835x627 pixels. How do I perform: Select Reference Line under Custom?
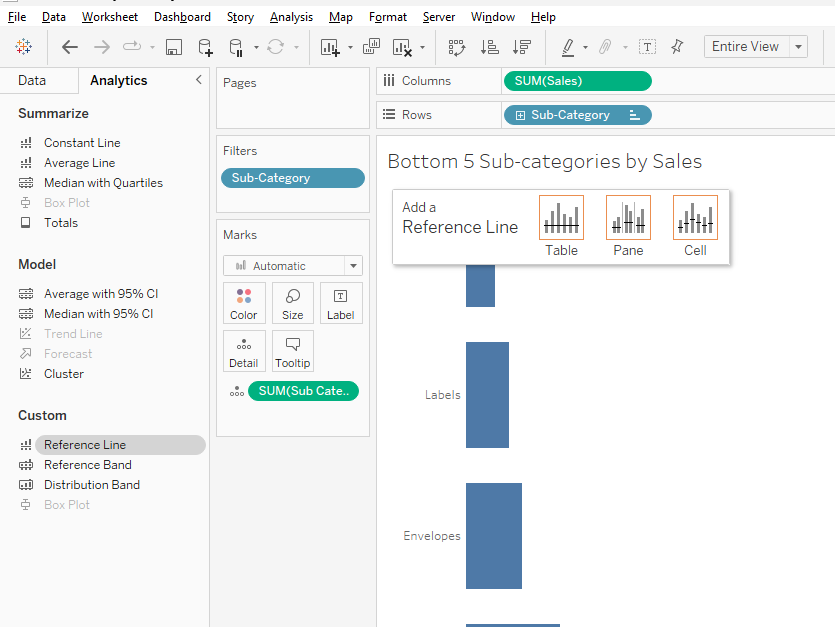[x=120, y=445]
